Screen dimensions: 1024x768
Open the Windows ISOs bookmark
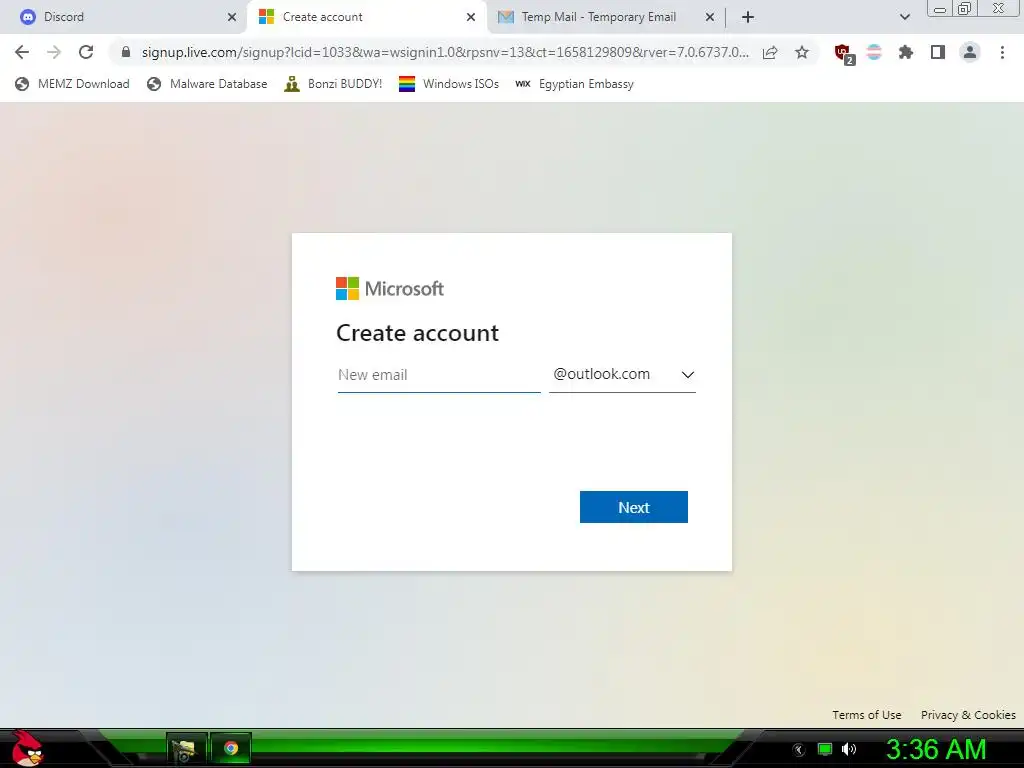point(449,84)
